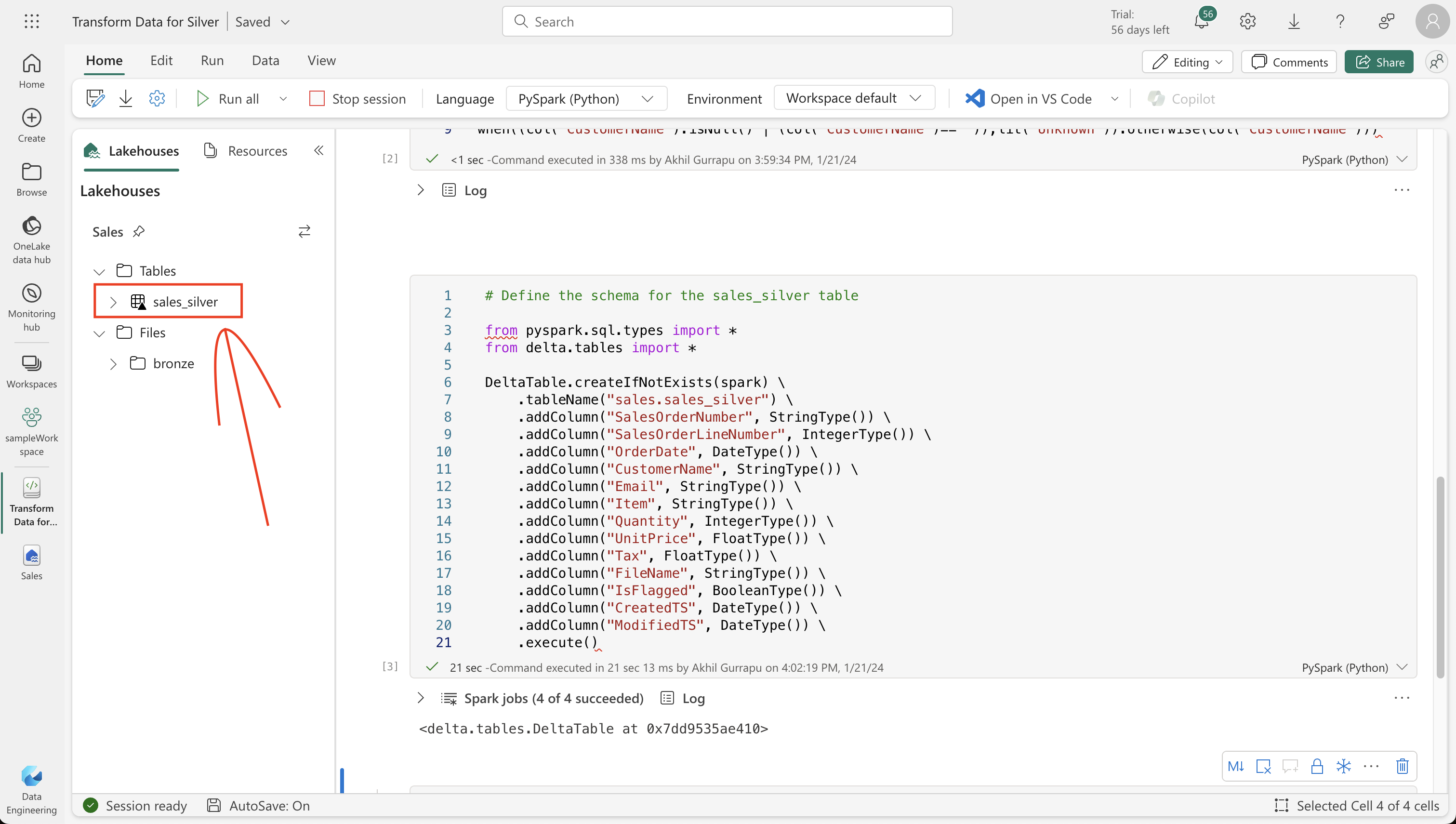Delete the cell trash icon
Viewport: 1456px width, 824px height.
tap(1402, 766)
